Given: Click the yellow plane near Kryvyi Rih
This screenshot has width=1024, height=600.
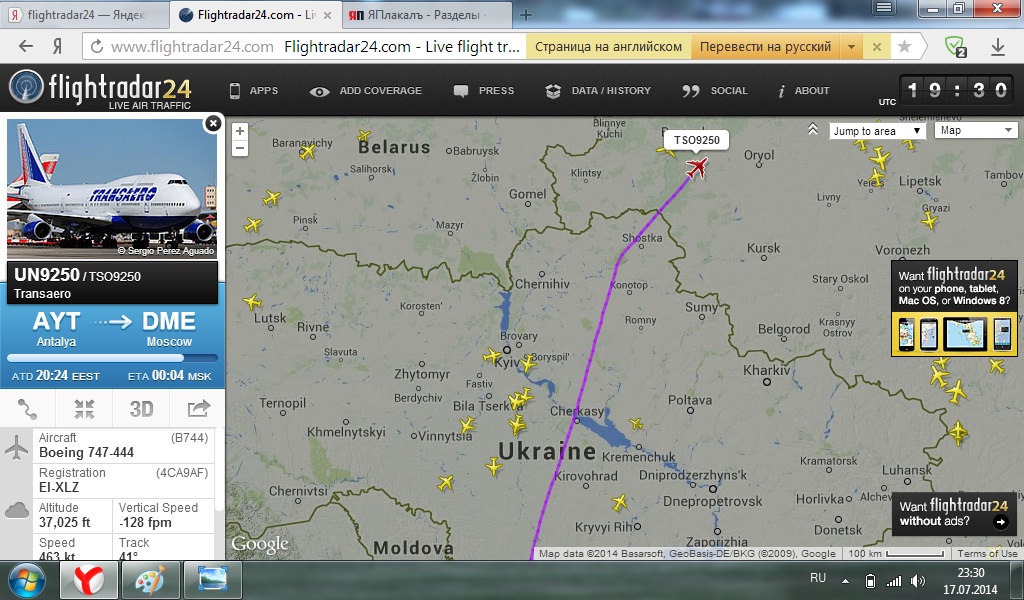Looking at the screenshot, I should [x=619, y=503].
